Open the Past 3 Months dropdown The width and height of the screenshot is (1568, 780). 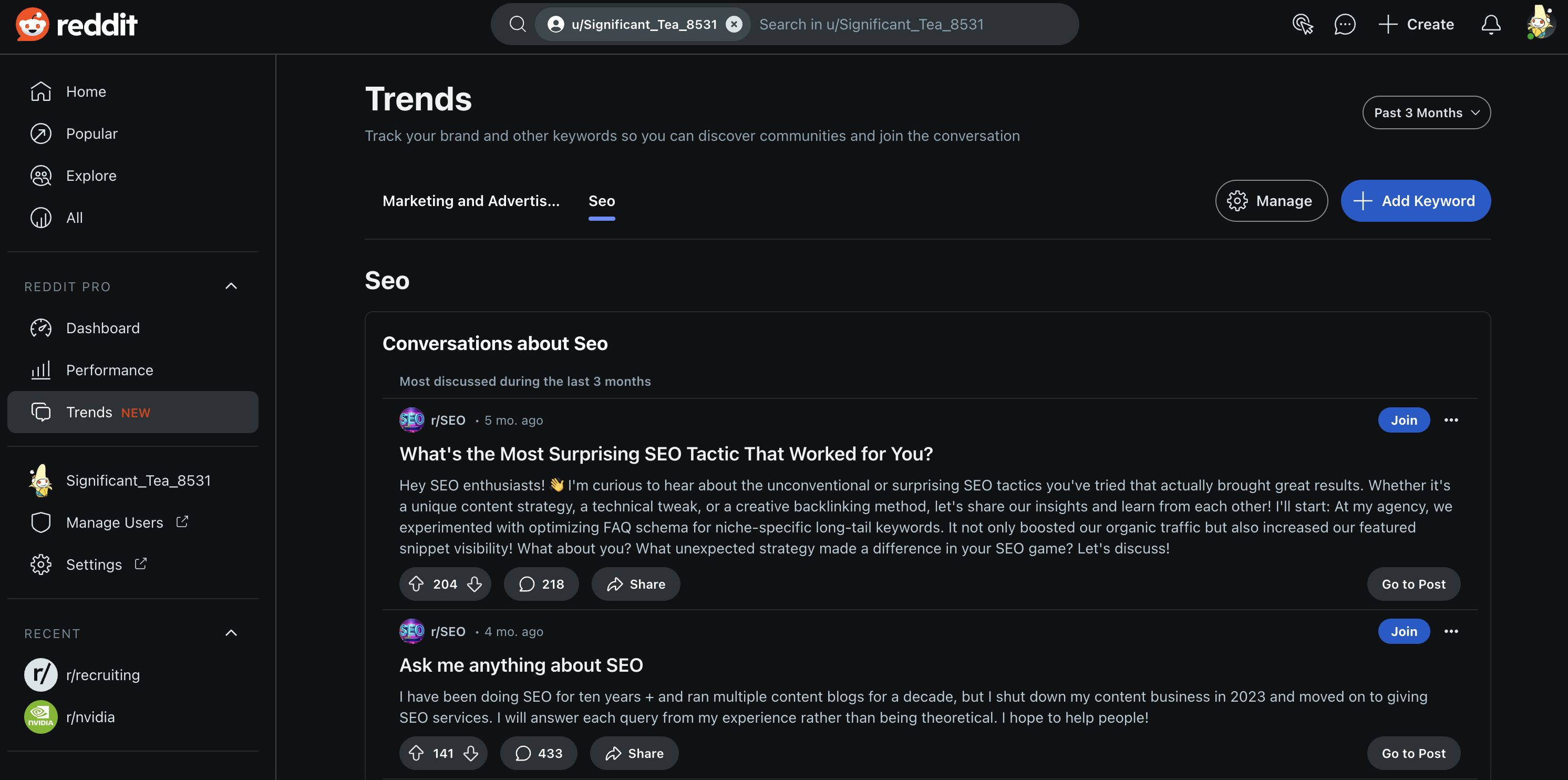tap(1426, 112)
